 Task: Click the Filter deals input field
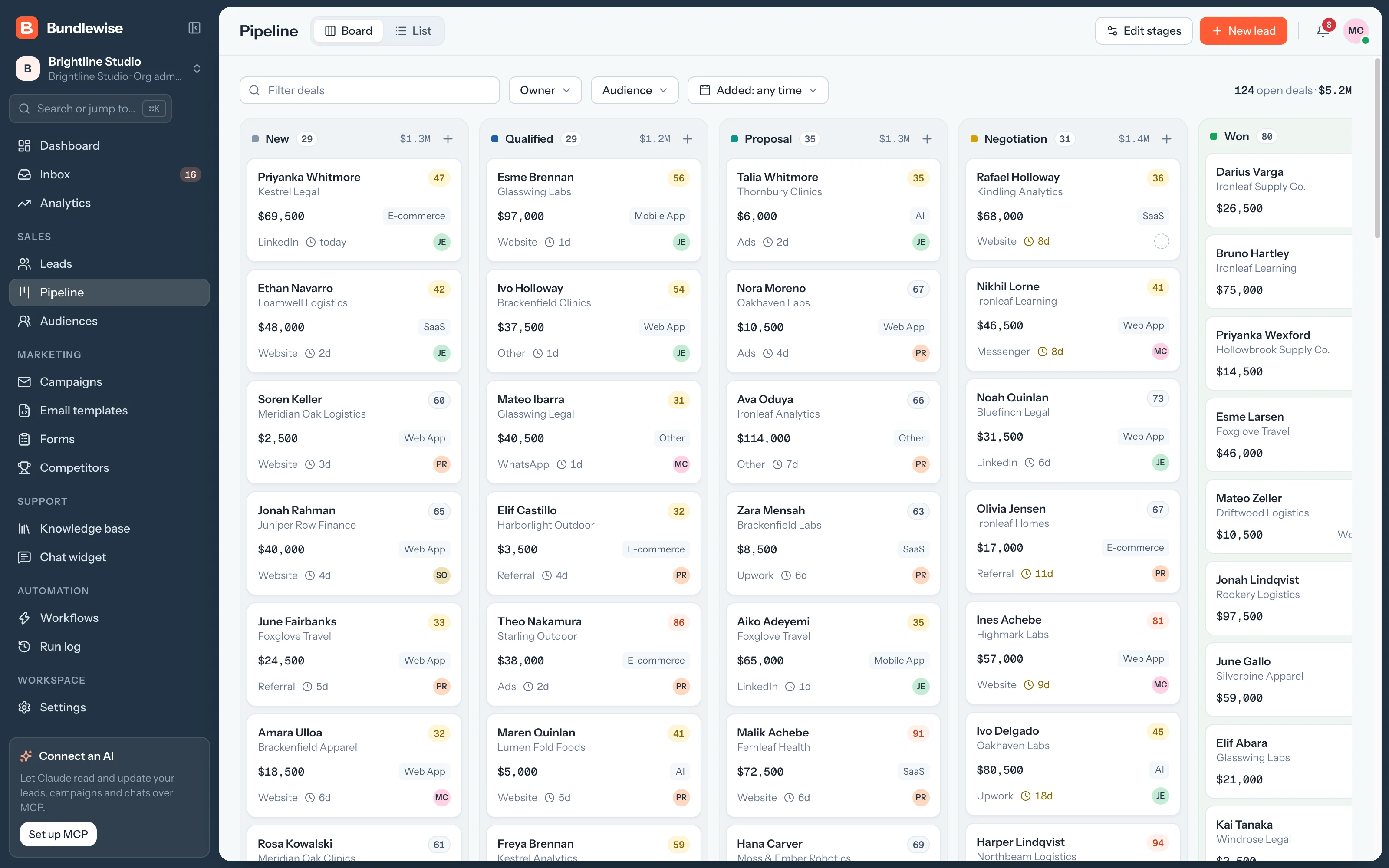[x=370, y=91]
